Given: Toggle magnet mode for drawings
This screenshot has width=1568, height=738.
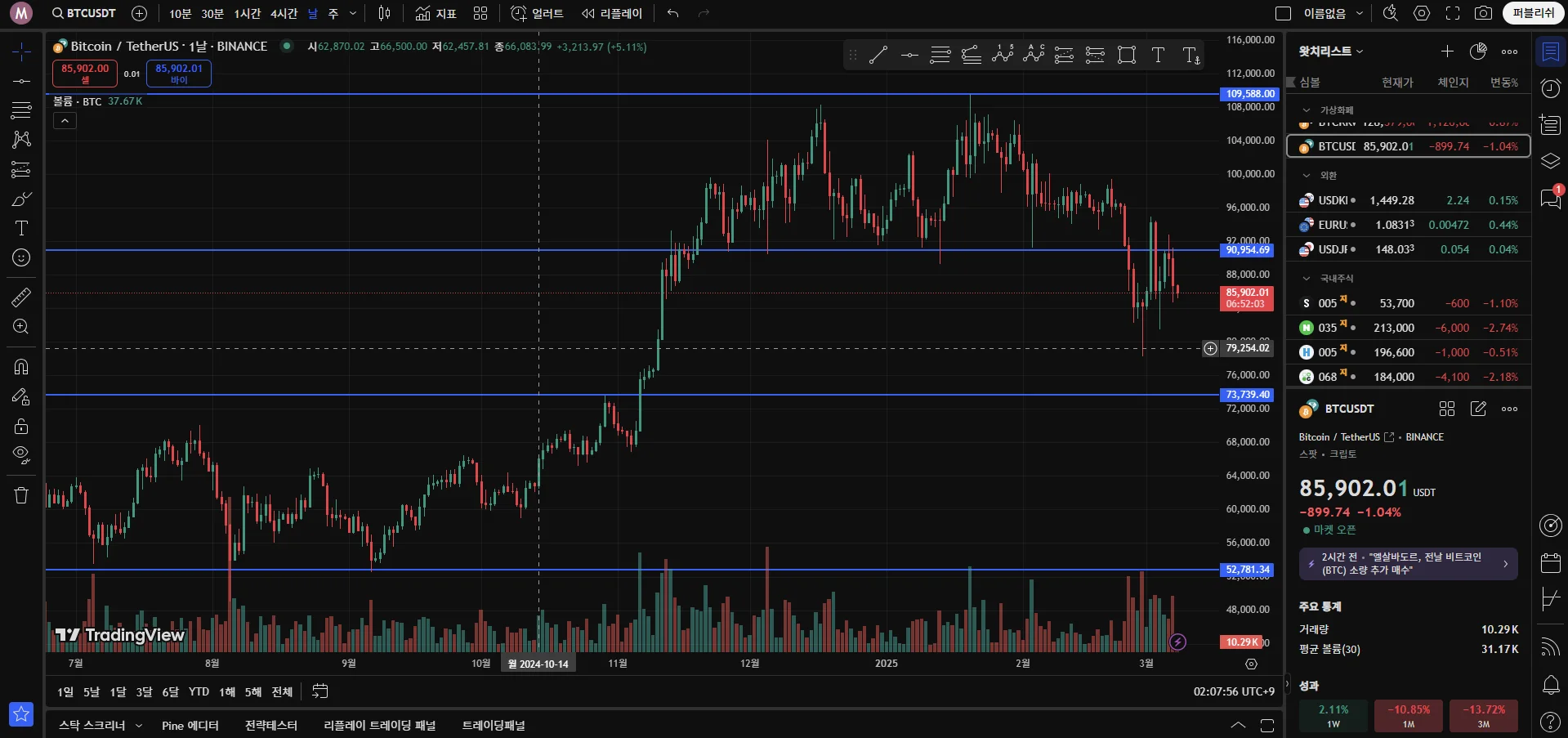Looking at the screenshot, I should coord(21,367).
